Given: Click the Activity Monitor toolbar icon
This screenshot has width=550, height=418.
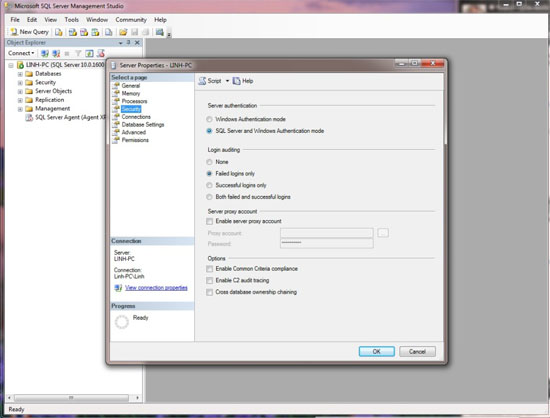Looking at the screenshot, I should tap(160, 32).
